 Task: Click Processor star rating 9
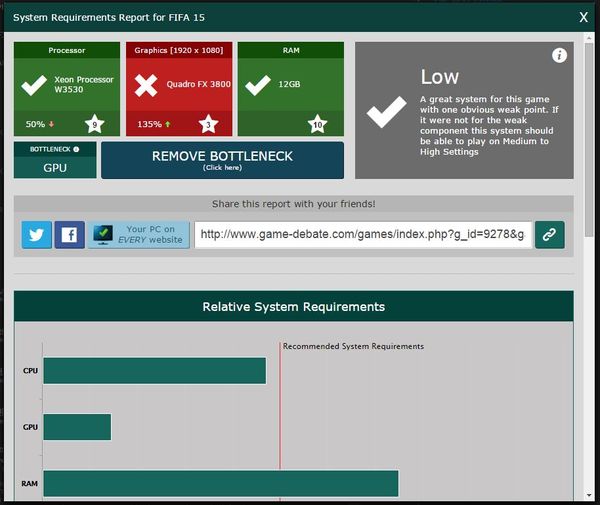coord(95,124)
